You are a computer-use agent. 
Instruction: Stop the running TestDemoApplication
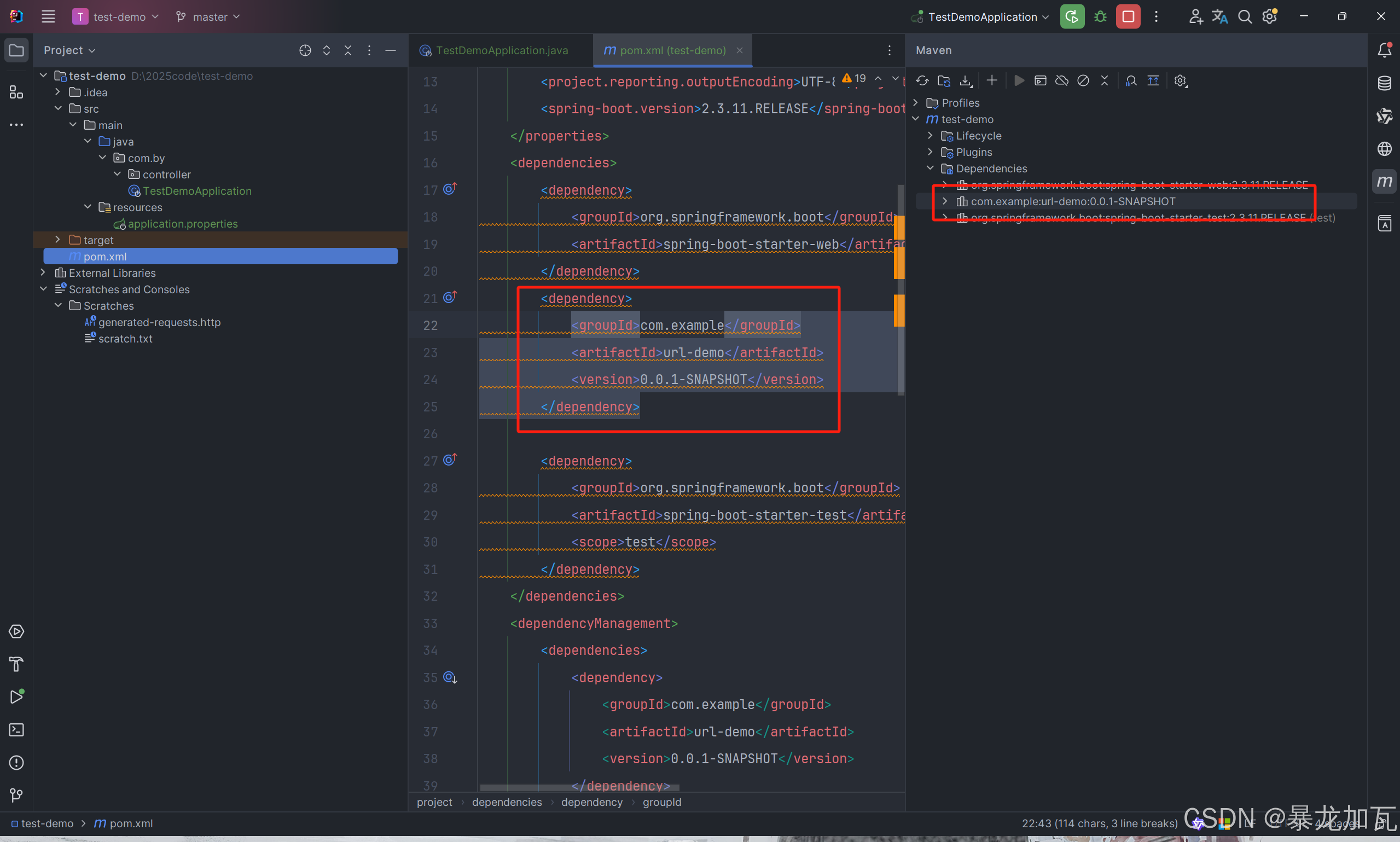[x=1128, y=16]
